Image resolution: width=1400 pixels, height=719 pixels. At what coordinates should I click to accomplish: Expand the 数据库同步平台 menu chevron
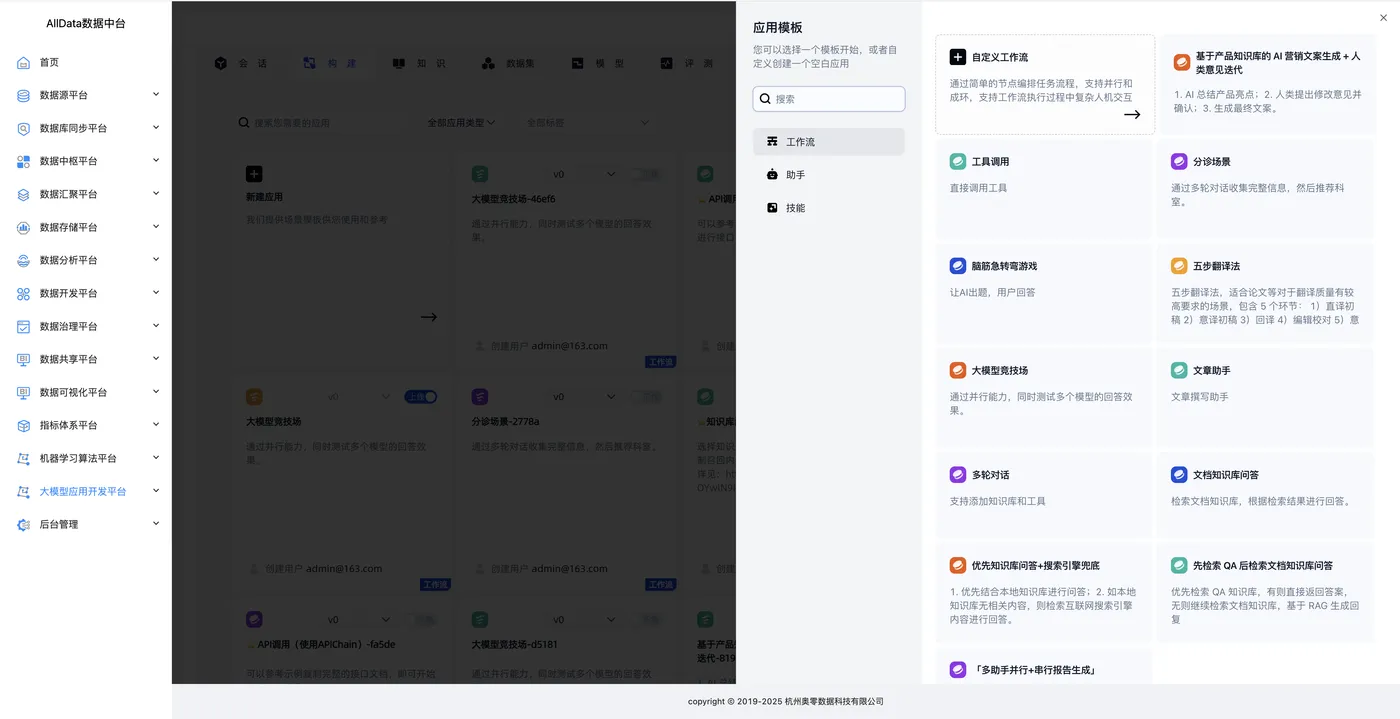coord(156,127)
